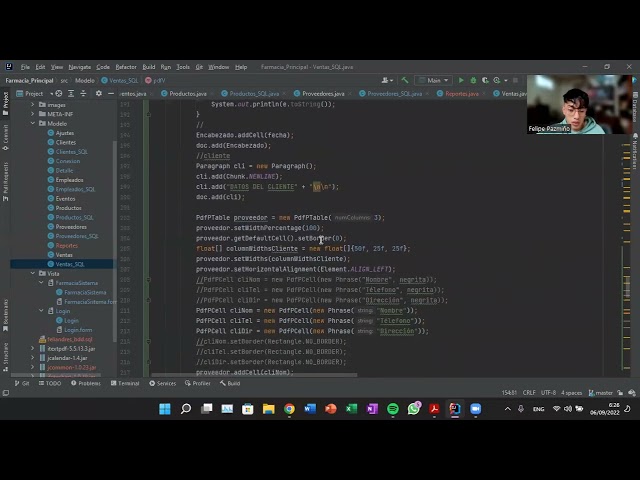Click the Stop square icon in run toolbar
Screen dimensions: 640x480
tap(515, 80)
